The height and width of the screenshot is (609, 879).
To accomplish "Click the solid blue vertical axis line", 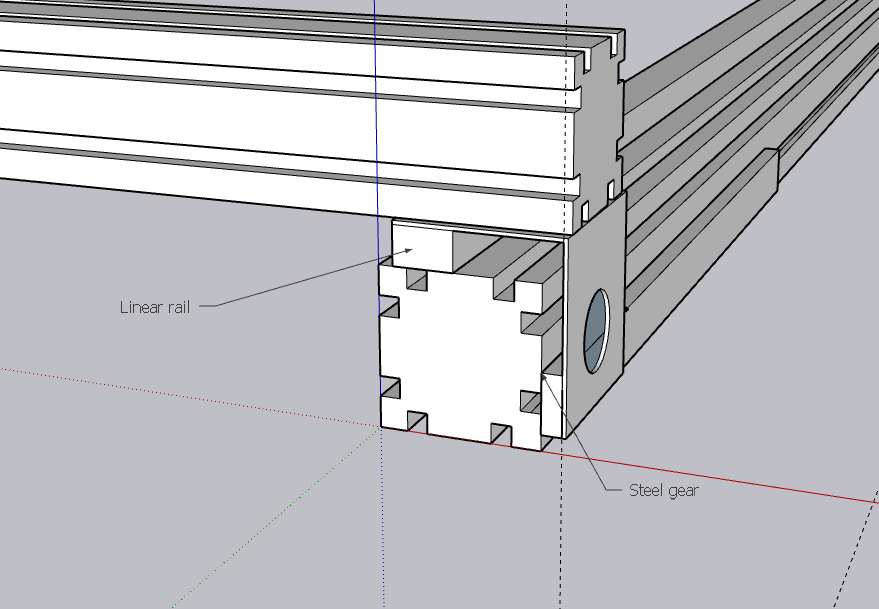I will pyautogui.click(x=376, y=100).
